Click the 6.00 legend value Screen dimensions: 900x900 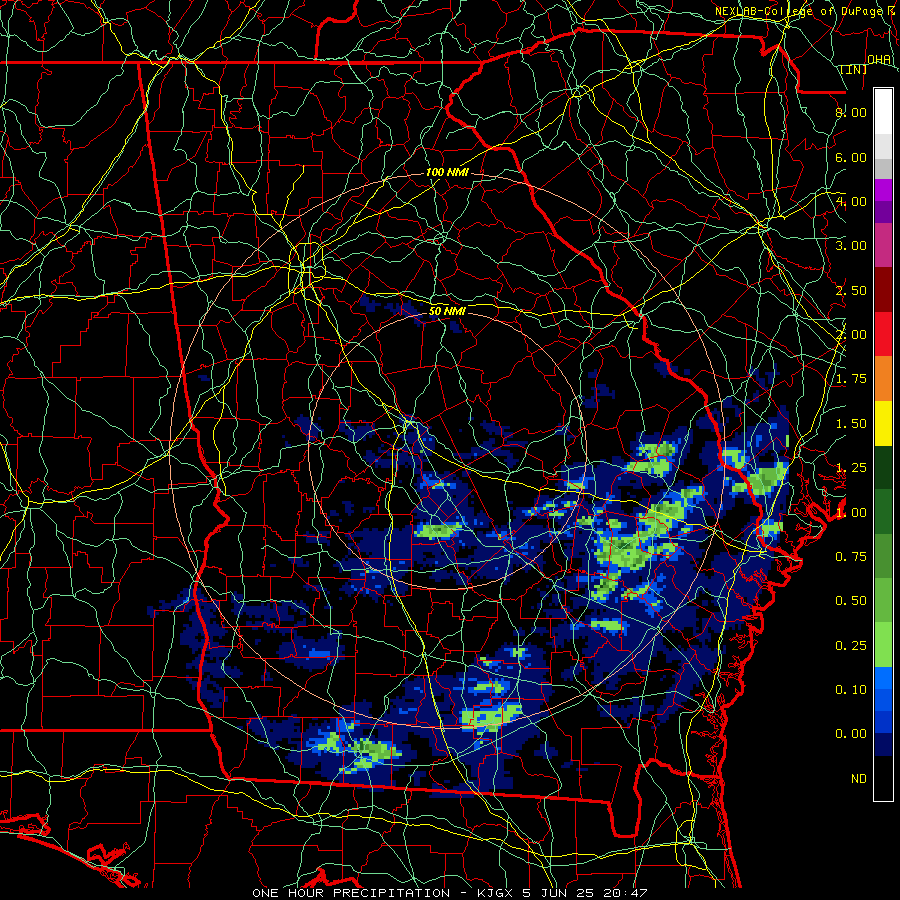[x=851, y=157]
